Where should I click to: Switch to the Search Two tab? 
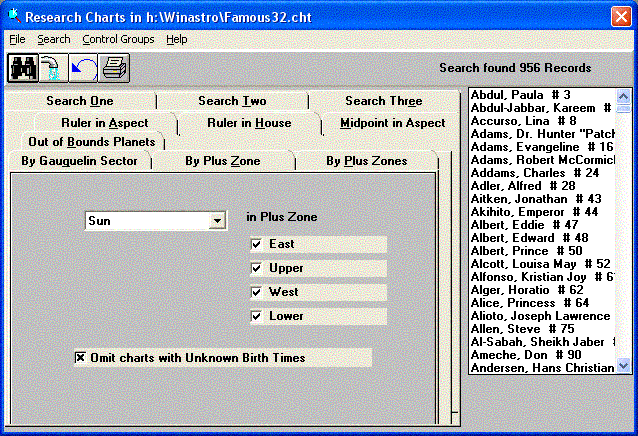pos(232,101)
